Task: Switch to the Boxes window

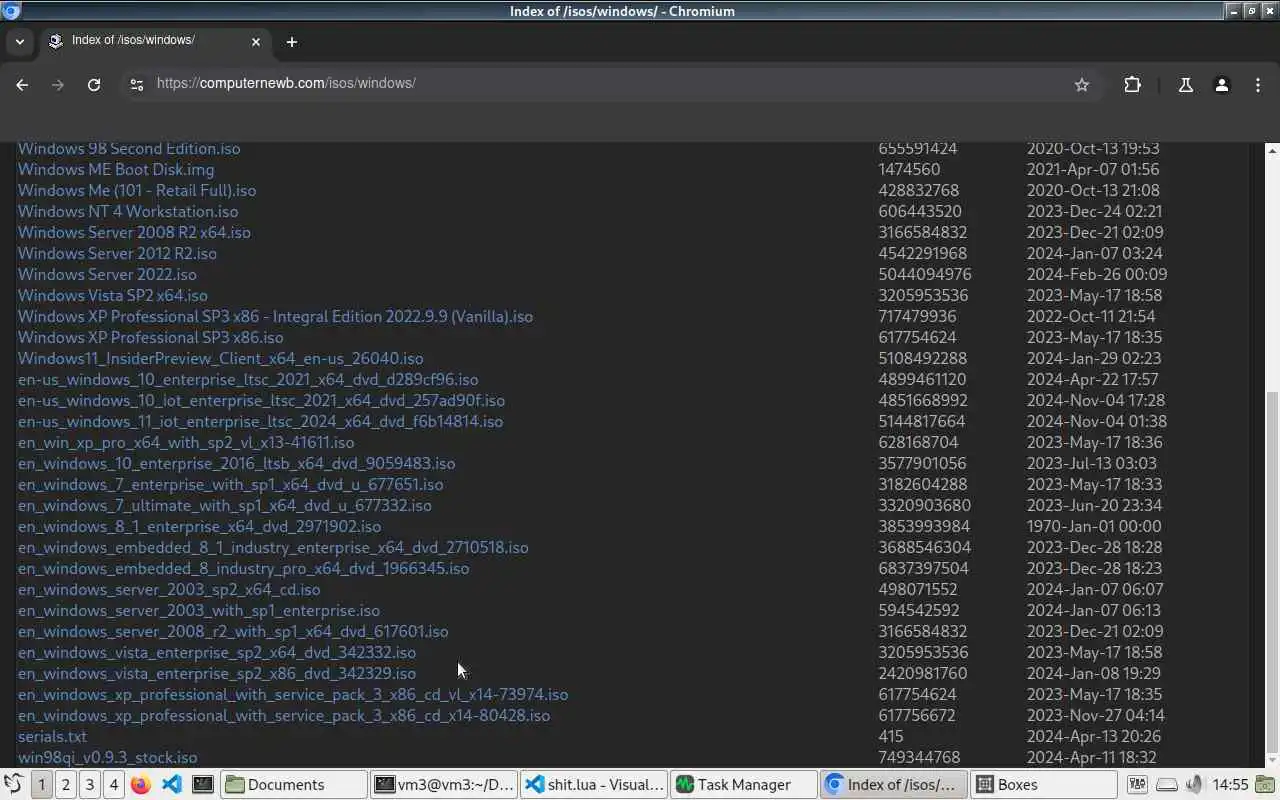Action: tap(1043, 785)
